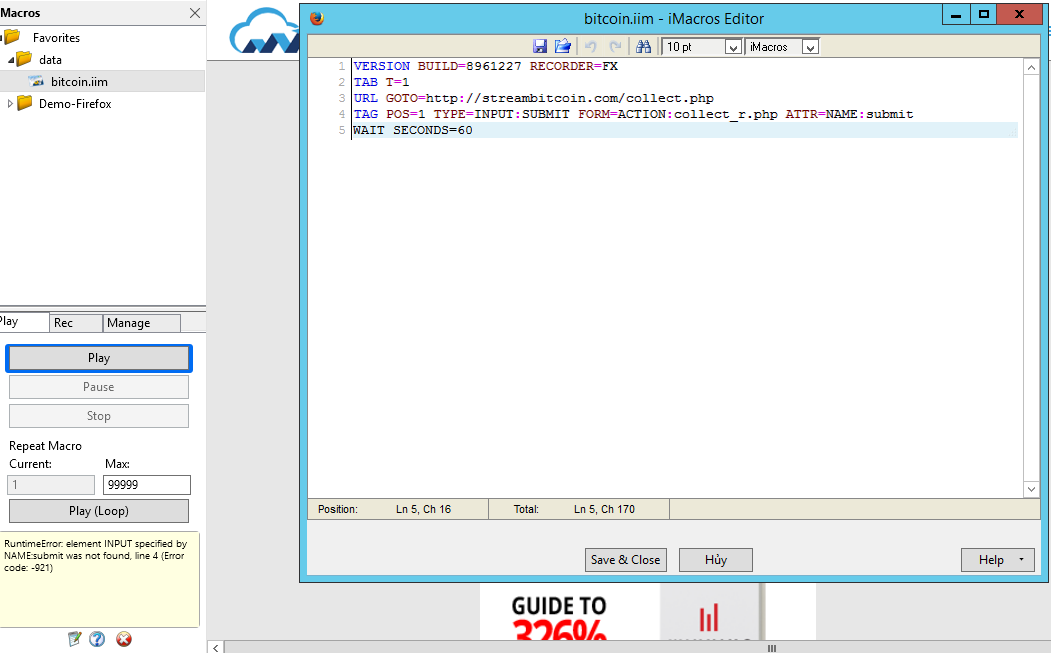Open the font size 10 pt dropdown
Image resolution: width=1051 pixels, height=653 pixels.
tap(733, 47)
